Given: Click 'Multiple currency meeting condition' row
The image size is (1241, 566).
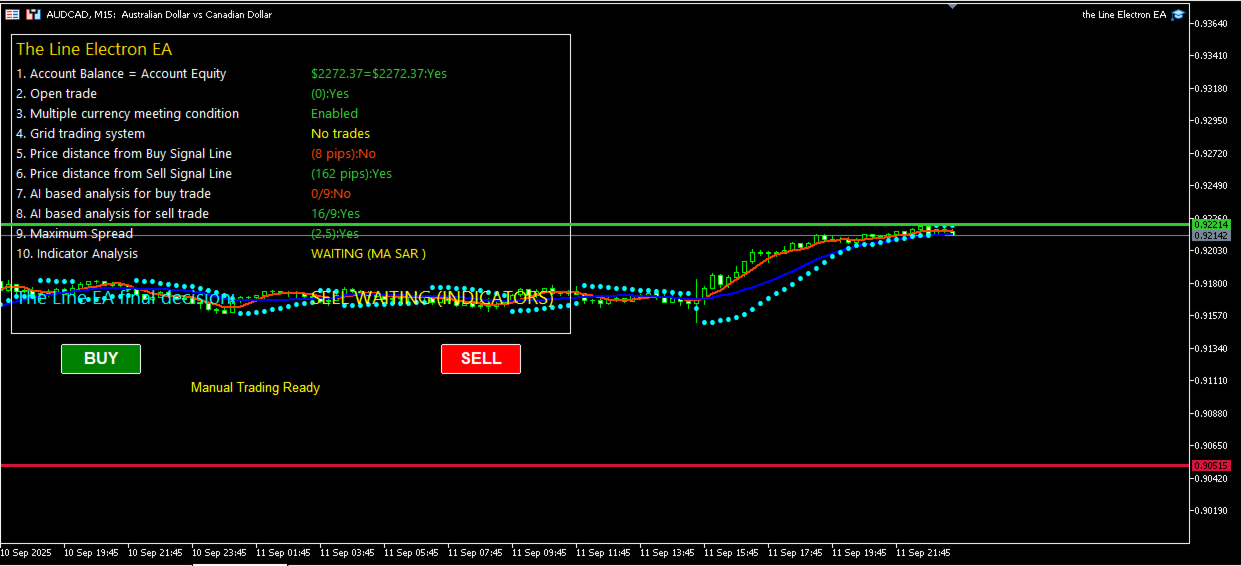Looking at the screenshot, I should click(127, 114).
